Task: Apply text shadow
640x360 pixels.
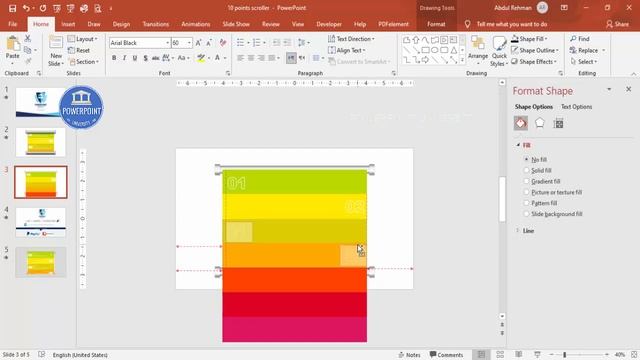Action: point(145,58)
